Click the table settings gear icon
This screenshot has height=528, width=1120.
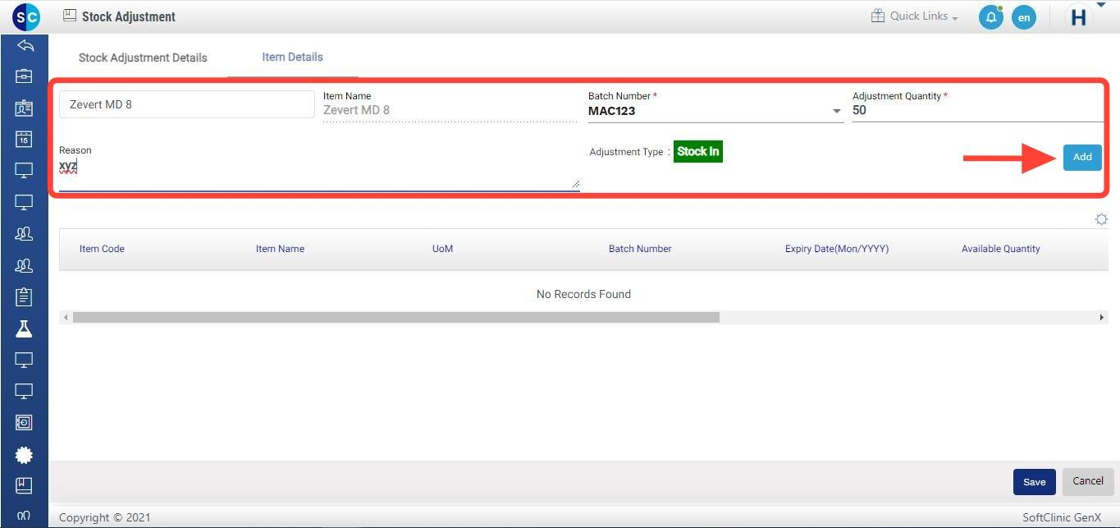[1101, 220]
